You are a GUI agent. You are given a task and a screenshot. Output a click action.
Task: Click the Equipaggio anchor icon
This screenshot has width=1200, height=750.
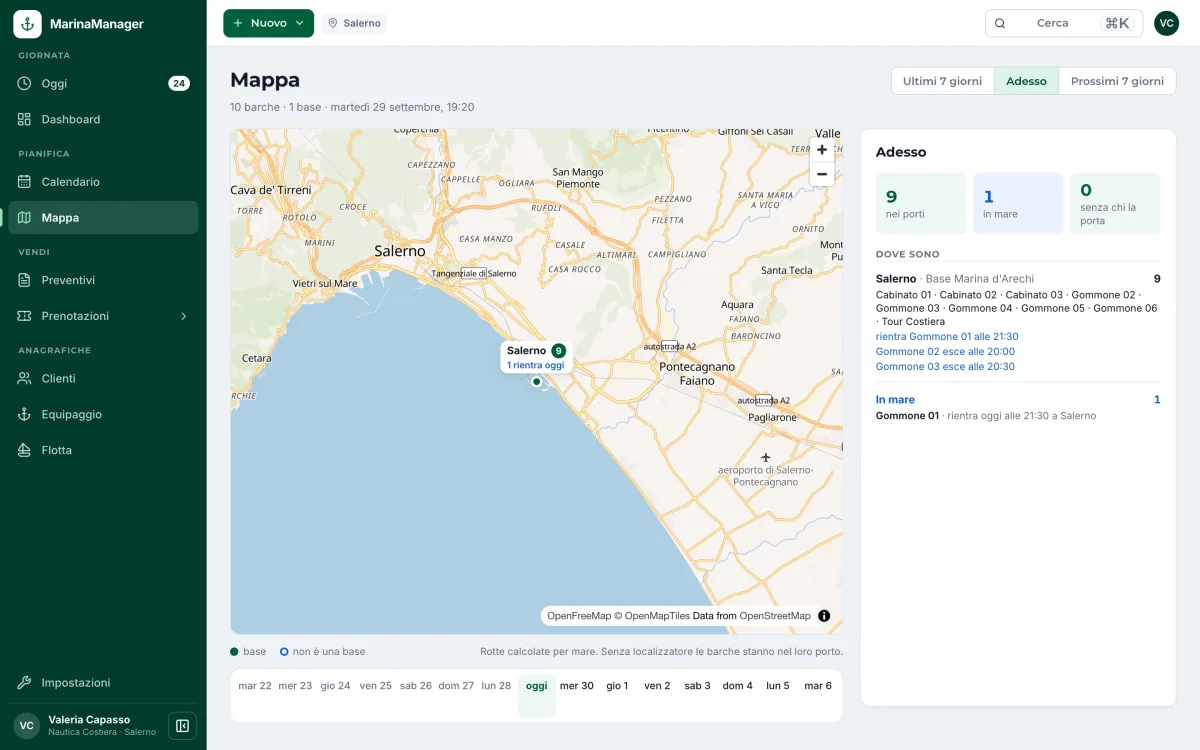pyautogui.click(x=25, y=414)
